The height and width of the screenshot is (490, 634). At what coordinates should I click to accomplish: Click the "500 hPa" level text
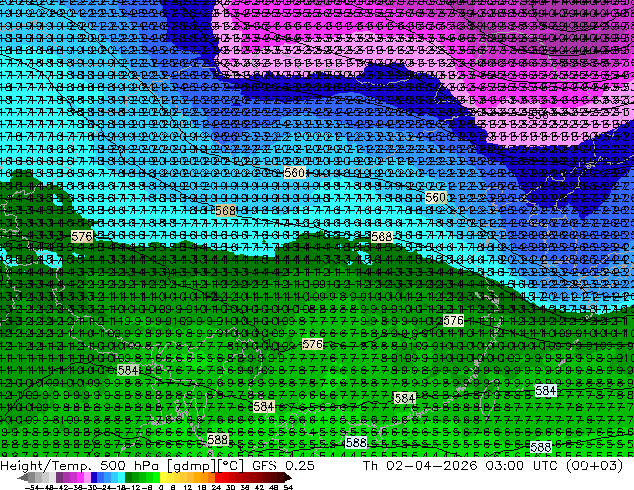pyautogui.click(x=130, y=466)
